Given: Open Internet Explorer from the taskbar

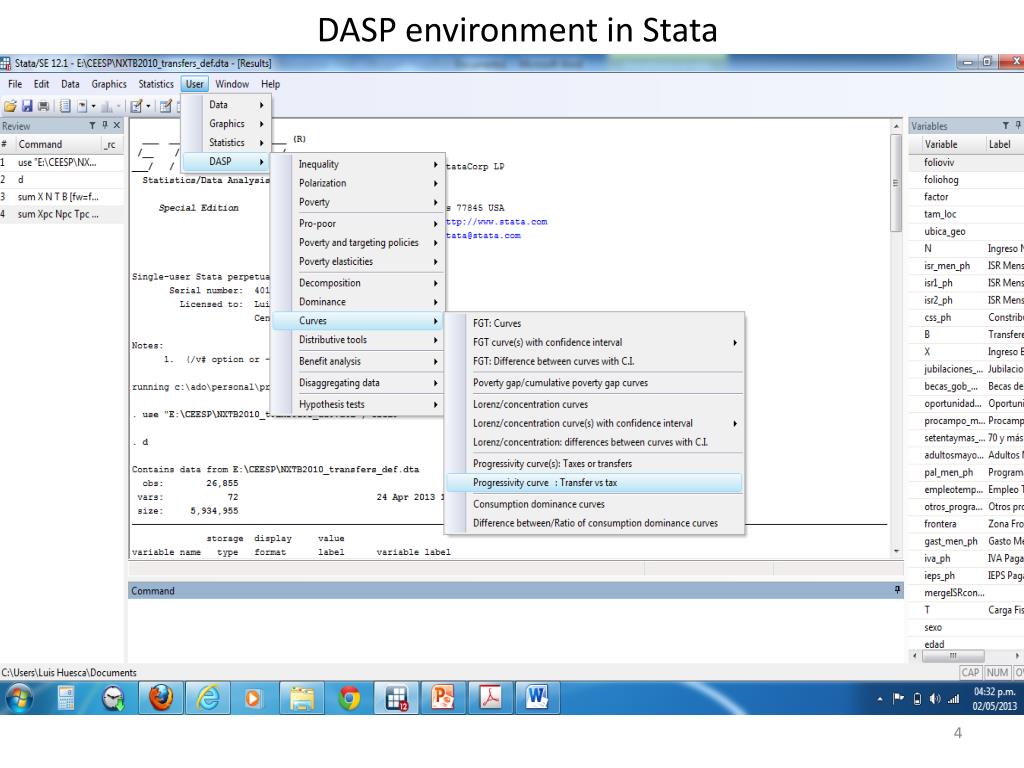Looking at the screenshot, I should coord(208,698).
